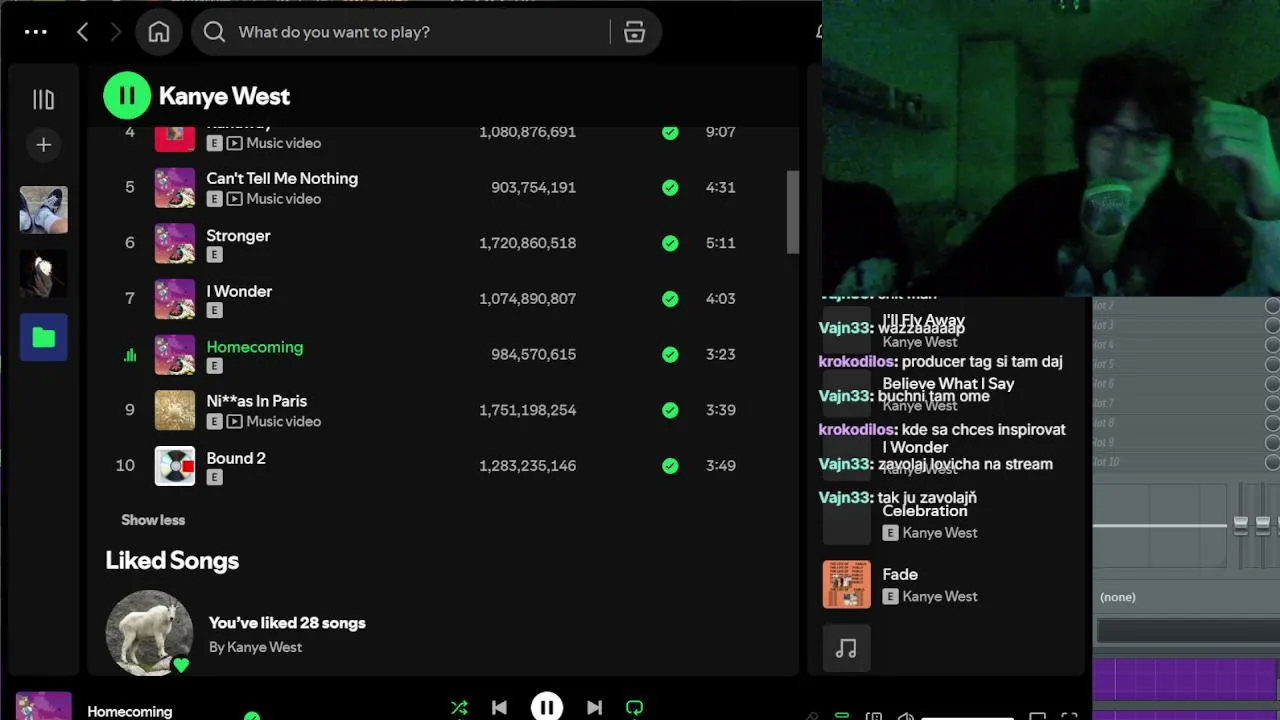Skip to the next track
The height and width of the screenshot is (720, 1280).
594,708
